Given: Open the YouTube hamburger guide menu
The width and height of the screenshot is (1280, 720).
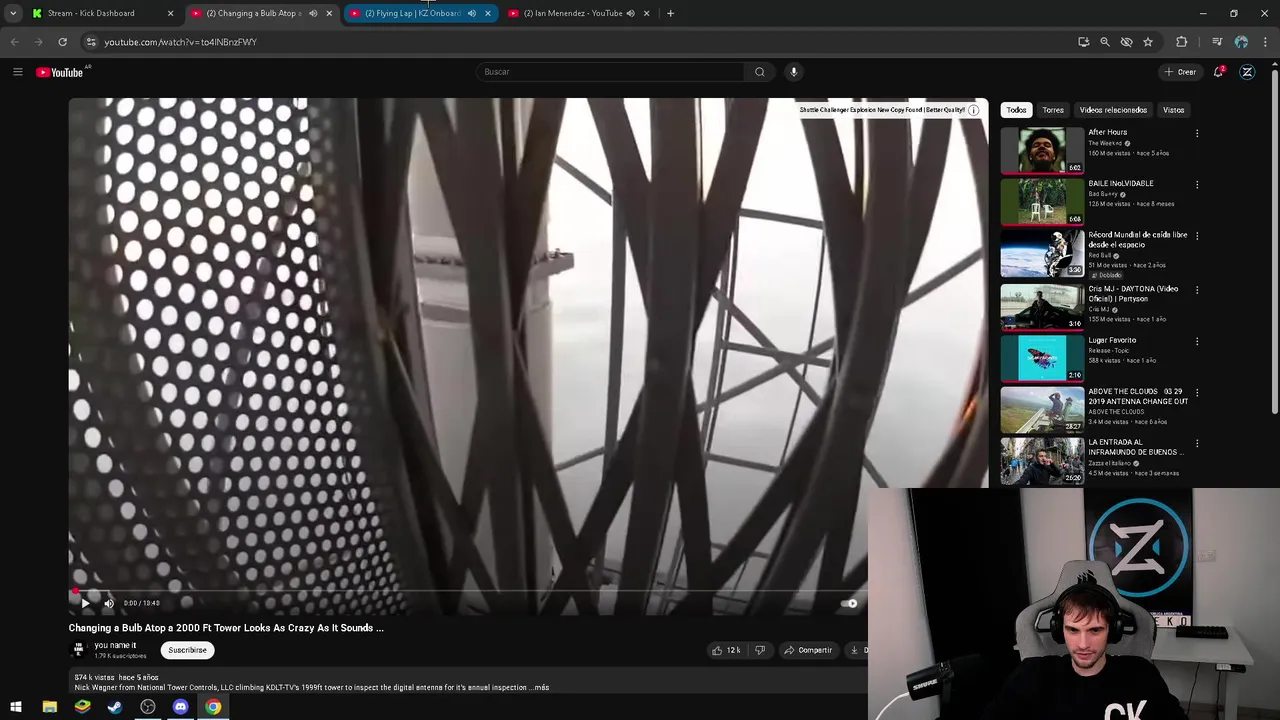Looking at the screenshot, I should (x=17, y=72).
